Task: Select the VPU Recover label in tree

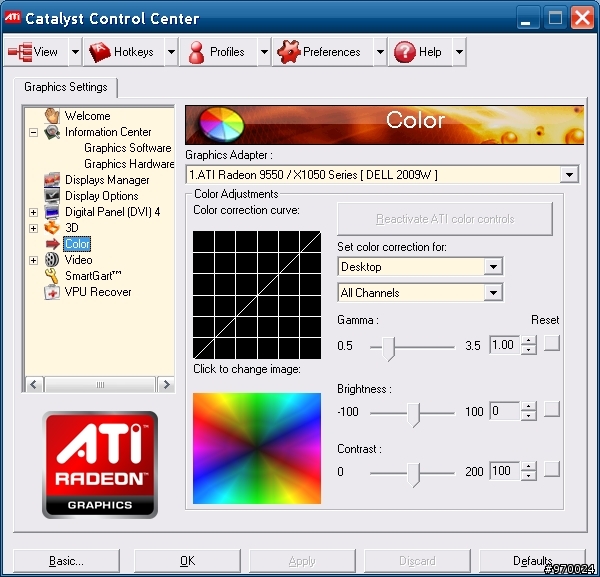Action: (98, 292)
